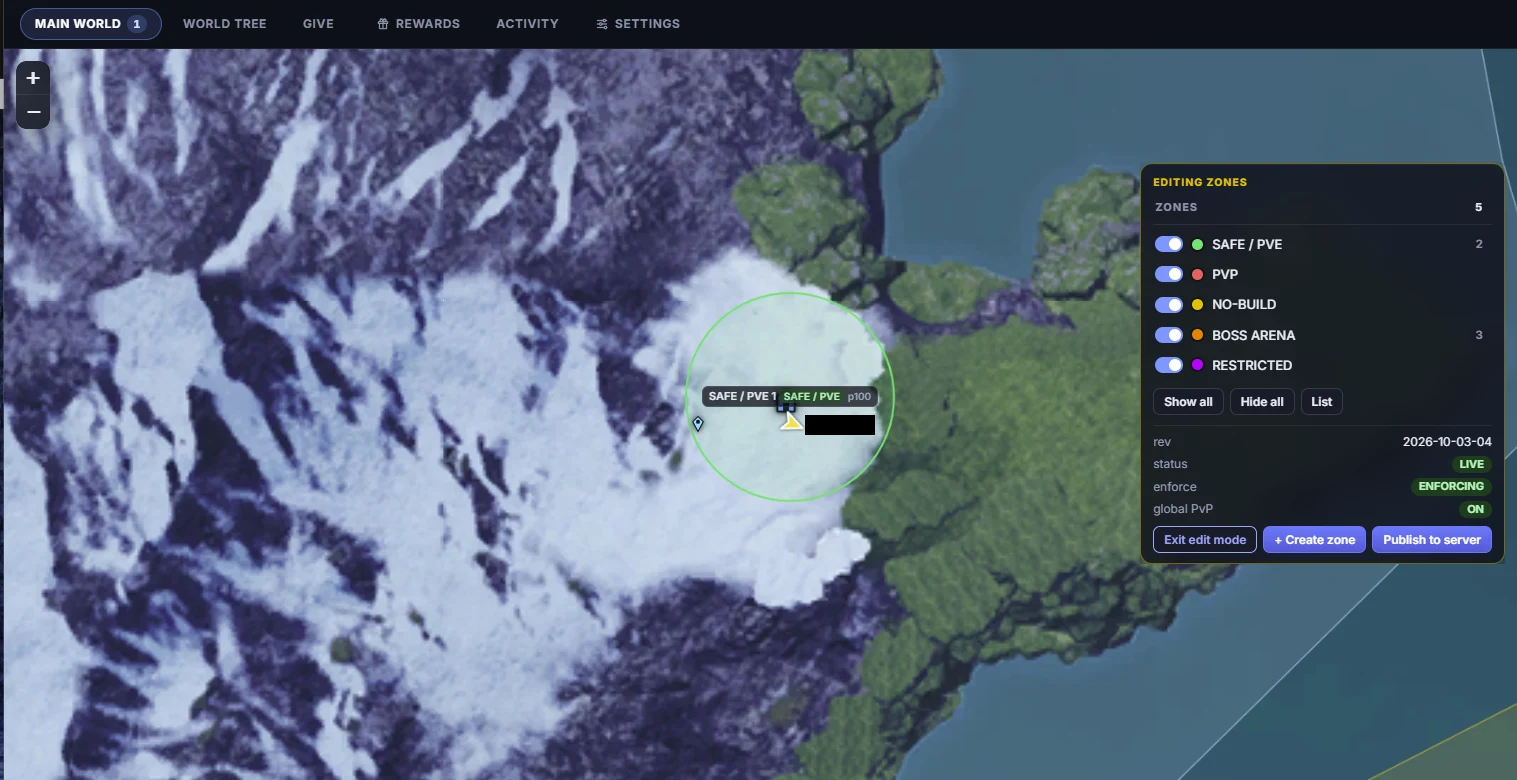
Task: Open the SETTINGS tab
Action: click(637, 23)
